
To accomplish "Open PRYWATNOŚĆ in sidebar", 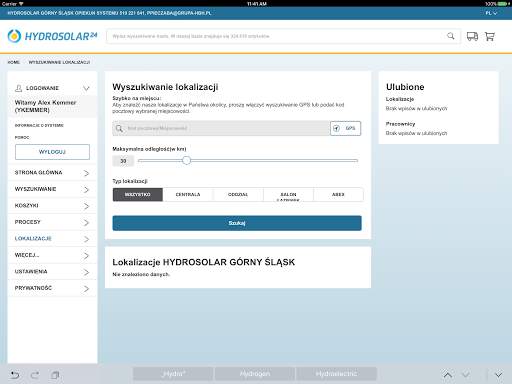I will (x=33, y=288).
